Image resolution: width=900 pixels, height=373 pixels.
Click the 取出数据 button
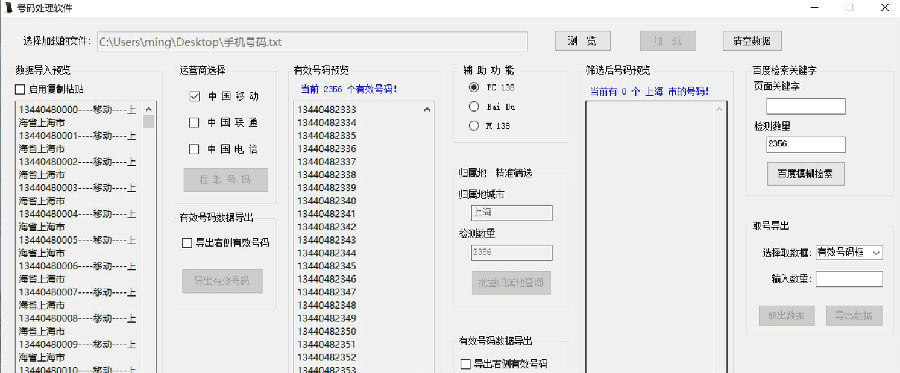[x=787, y=316]
